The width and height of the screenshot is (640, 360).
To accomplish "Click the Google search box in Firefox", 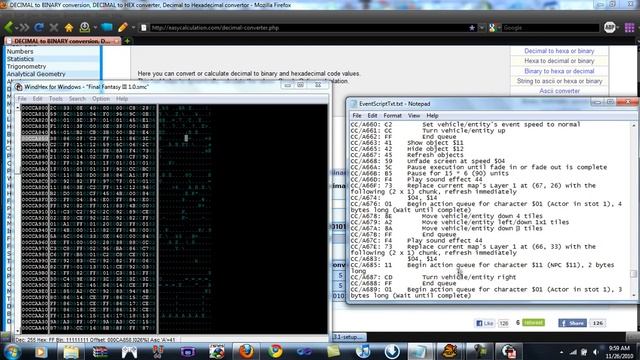I will click(x=550, y=28).
